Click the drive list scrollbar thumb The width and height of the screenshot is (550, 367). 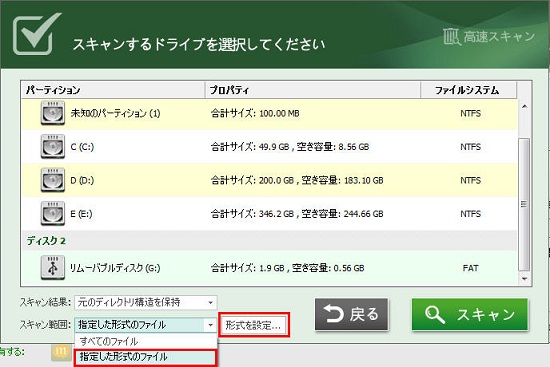pyautogui.click(x=524, y=204)
